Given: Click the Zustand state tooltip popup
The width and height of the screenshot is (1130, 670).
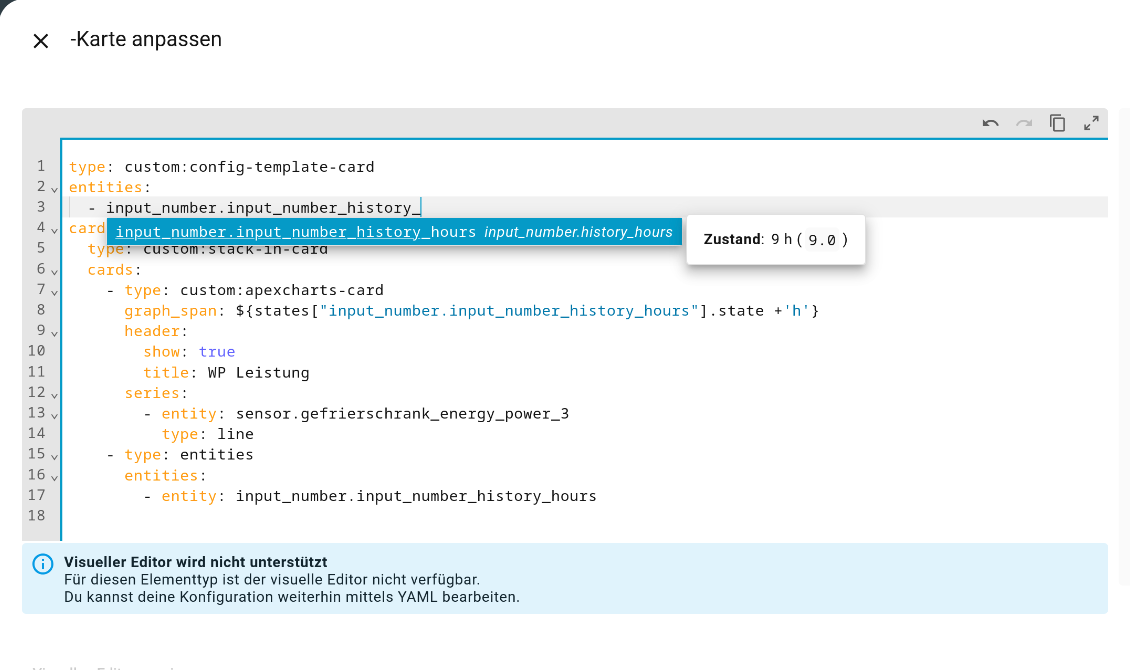Looking at the screenshot, I should coord(775,240).
